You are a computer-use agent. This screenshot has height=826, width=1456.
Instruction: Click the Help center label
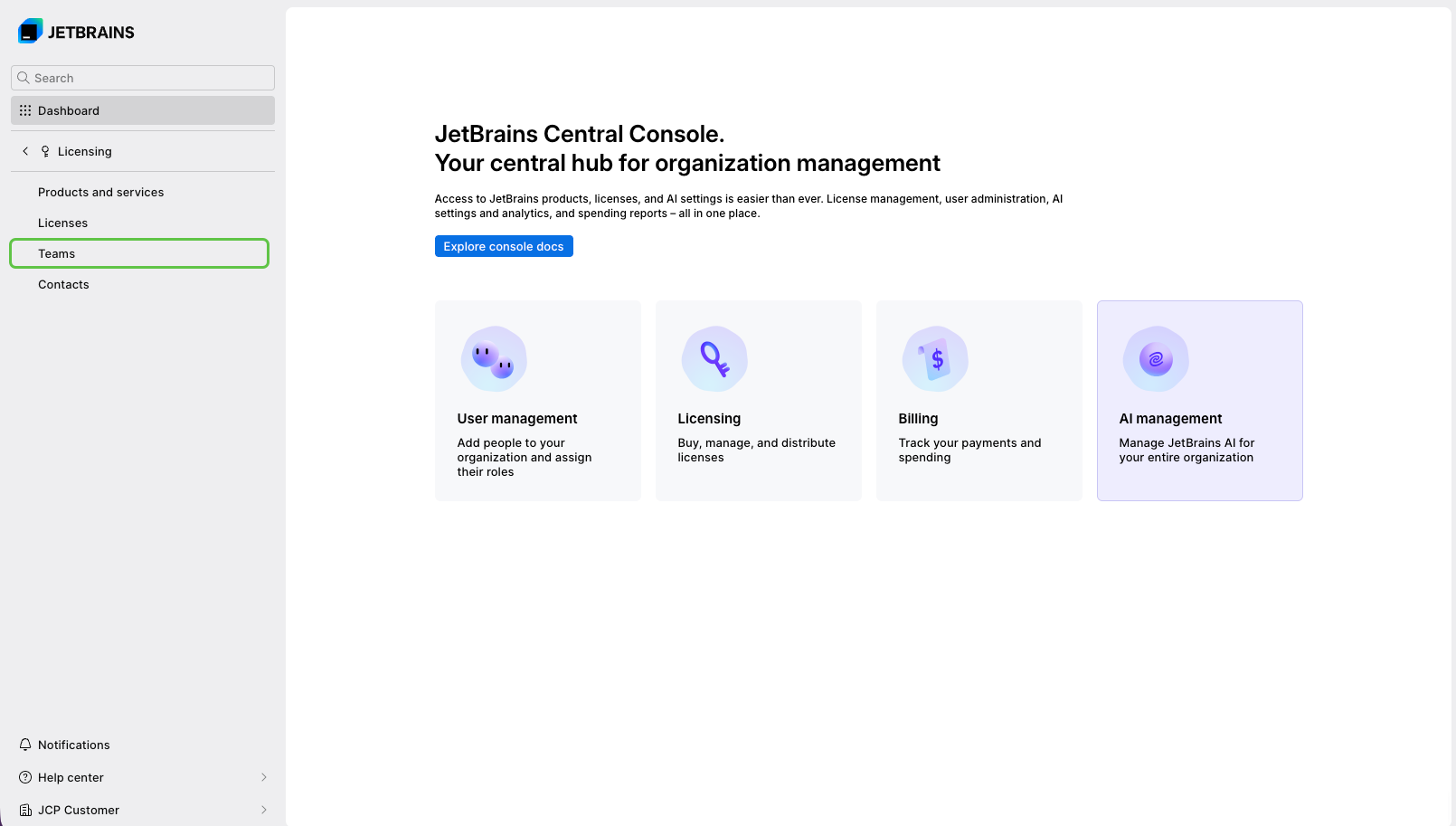click(x=71, y=777)
